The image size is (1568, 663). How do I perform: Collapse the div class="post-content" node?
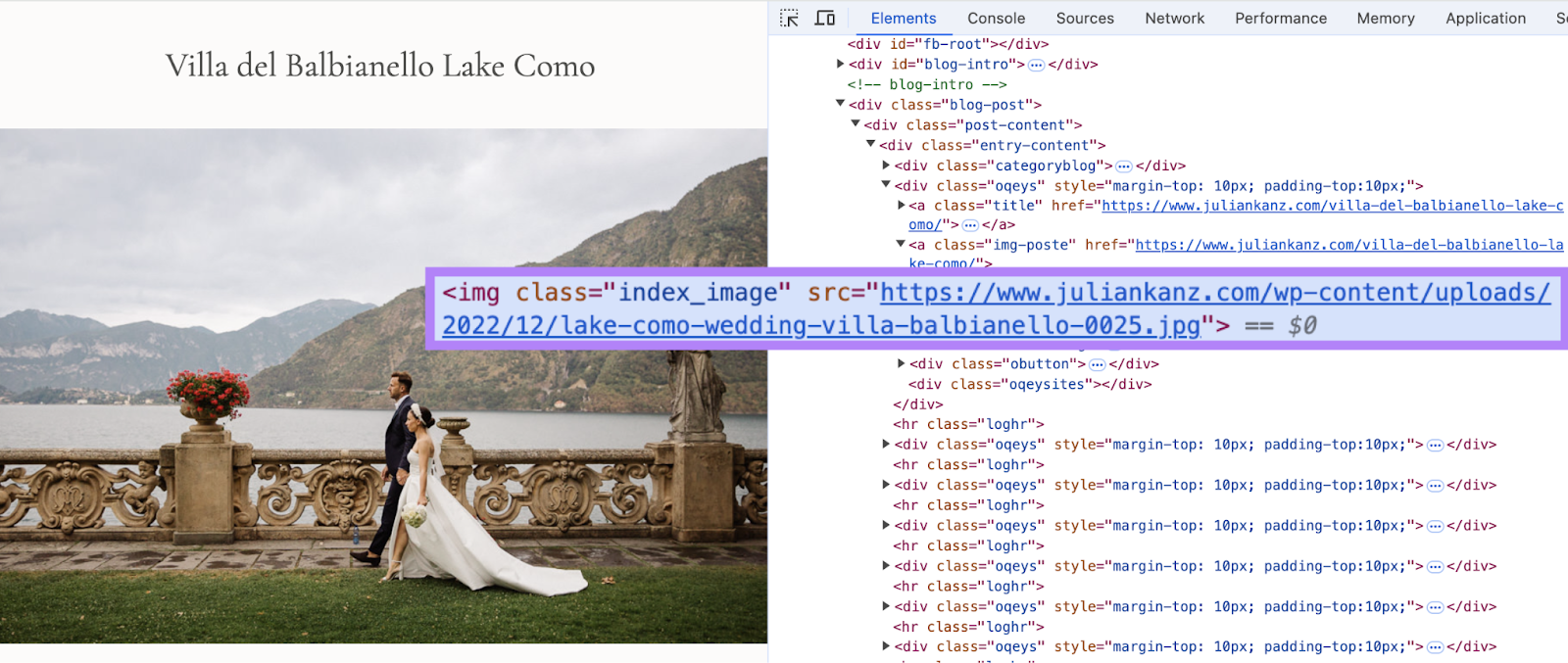(x=856, y=124)
